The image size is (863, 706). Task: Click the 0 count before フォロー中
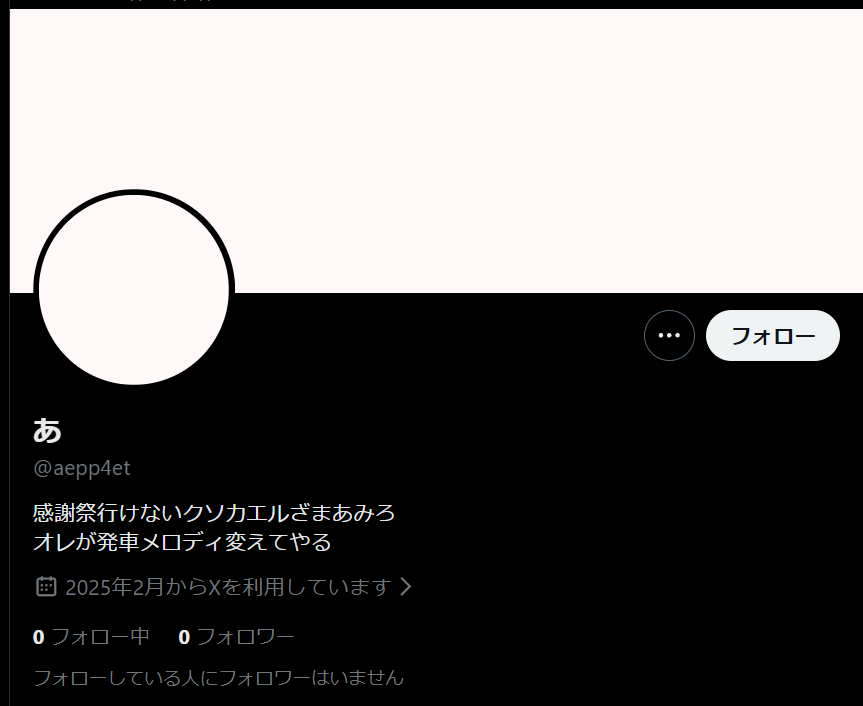[39, 637]
